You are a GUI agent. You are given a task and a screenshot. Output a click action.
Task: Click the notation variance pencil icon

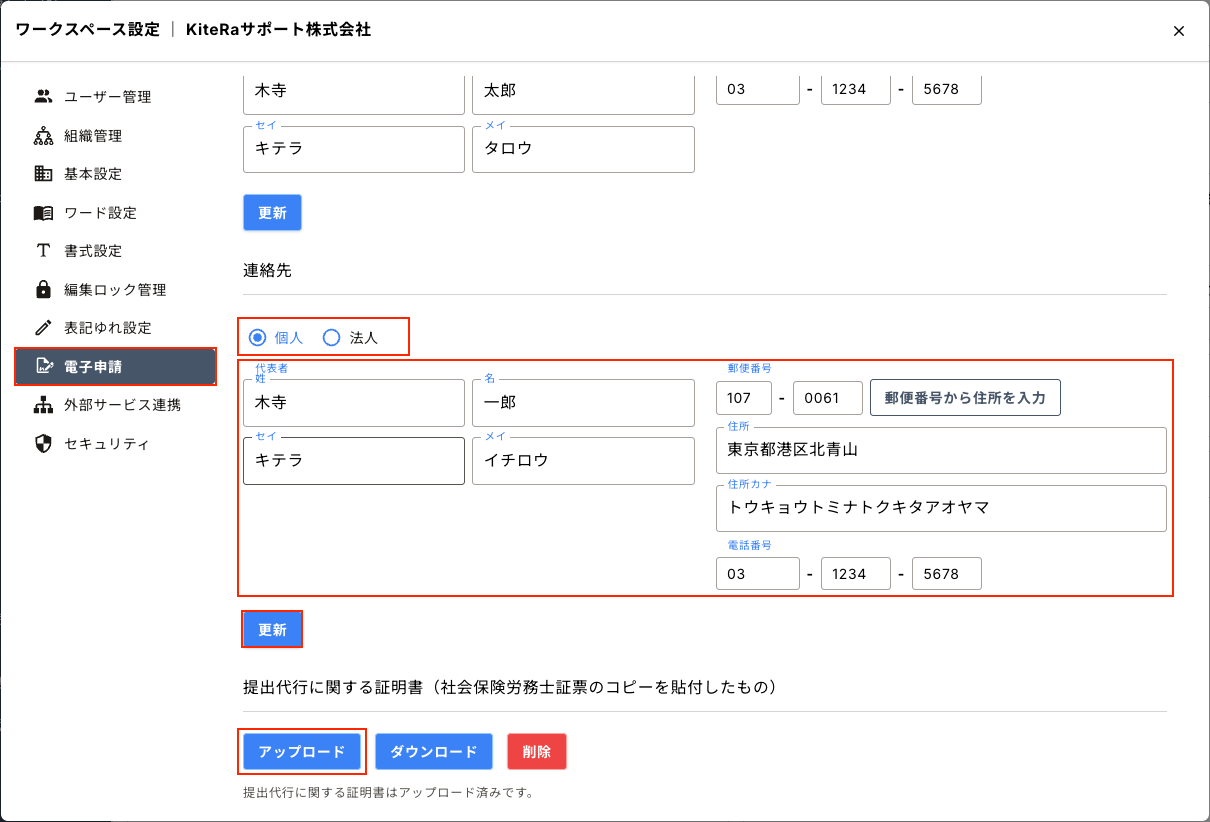[x=43, y=328]
